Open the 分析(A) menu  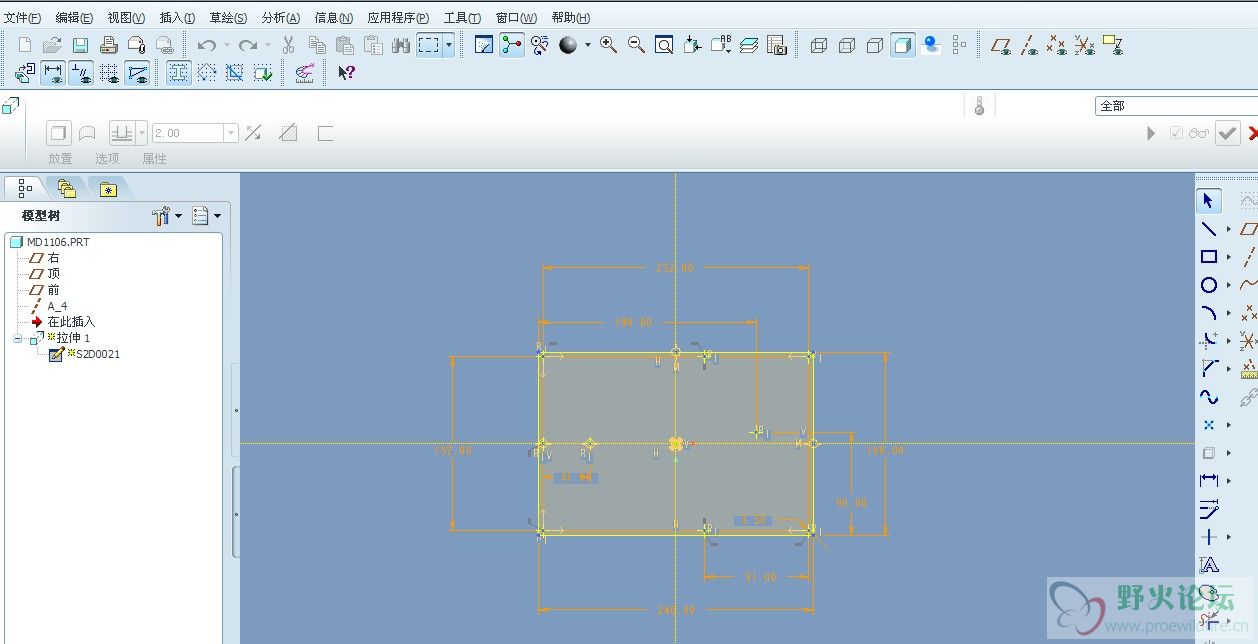pos(281,17)
